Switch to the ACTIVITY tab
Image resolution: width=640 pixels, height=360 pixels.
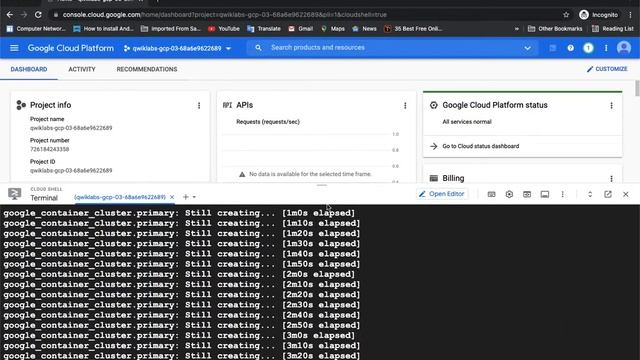coord(82,69)
